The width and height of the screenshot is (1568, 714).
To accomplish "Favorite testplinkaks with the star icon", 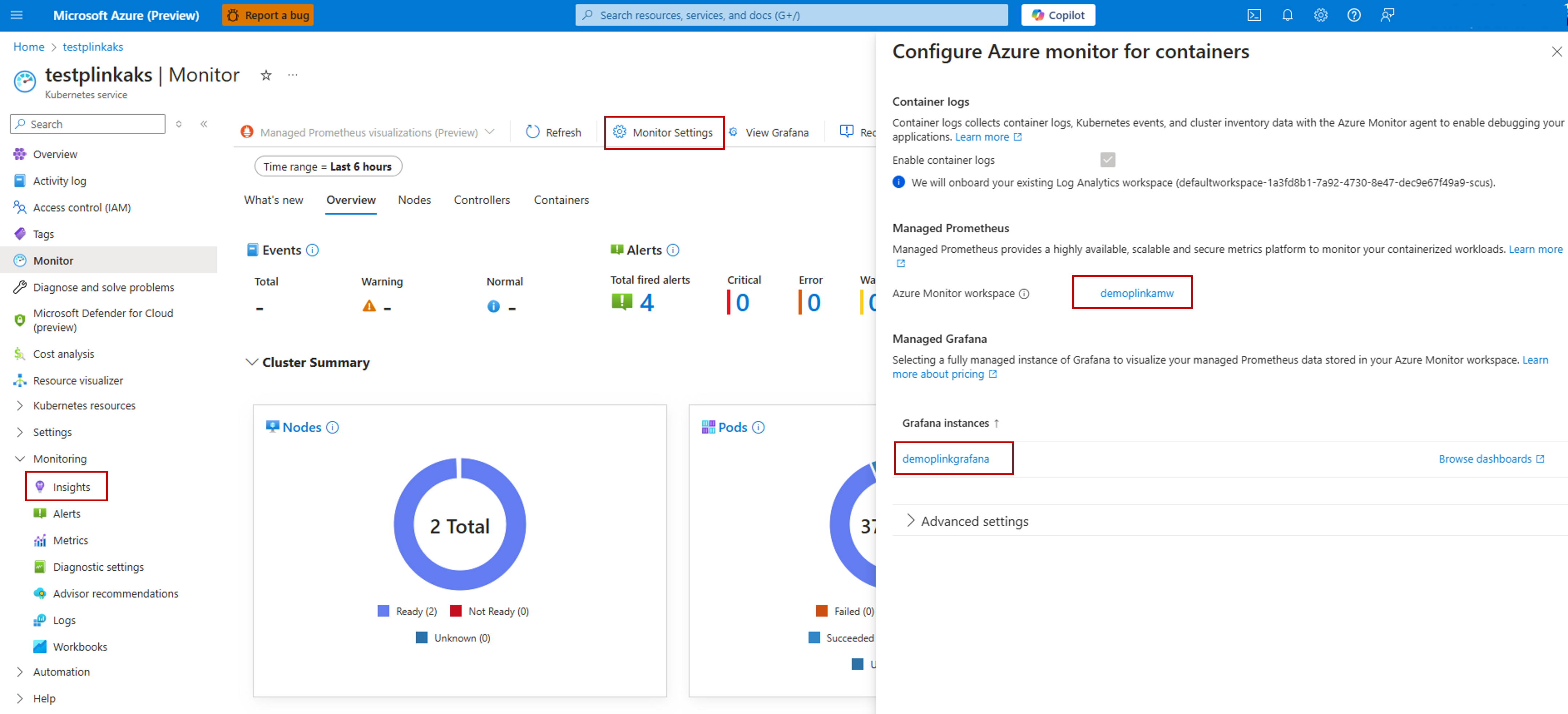I will pyautogui.click(x=266, y=76).
